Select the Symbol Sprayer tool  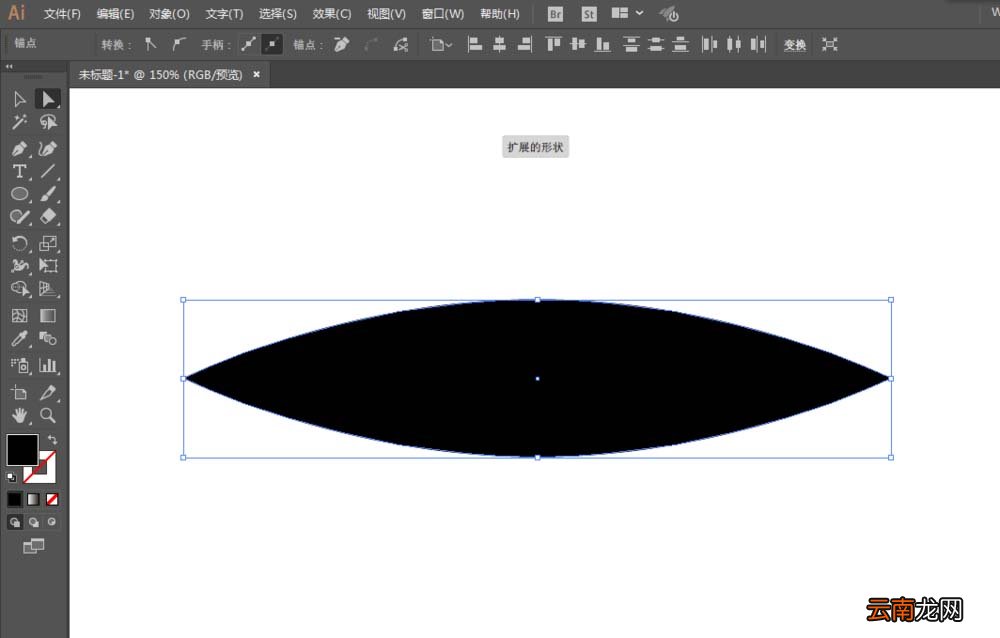click(20, 365)
